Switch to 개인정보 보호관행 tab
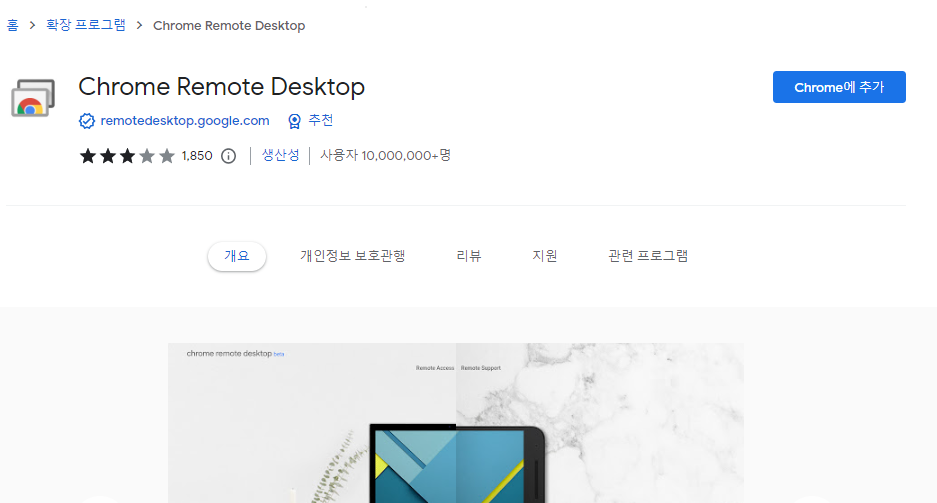Viewport: 937px width, 503px height. coord(353,256)
